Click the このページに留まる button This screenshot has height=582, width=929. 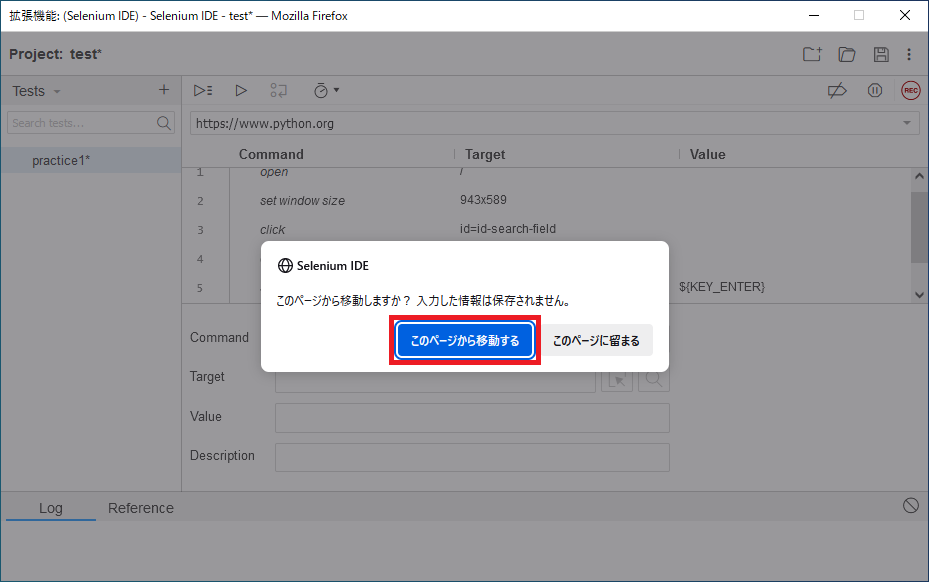[x=596, y=340]
